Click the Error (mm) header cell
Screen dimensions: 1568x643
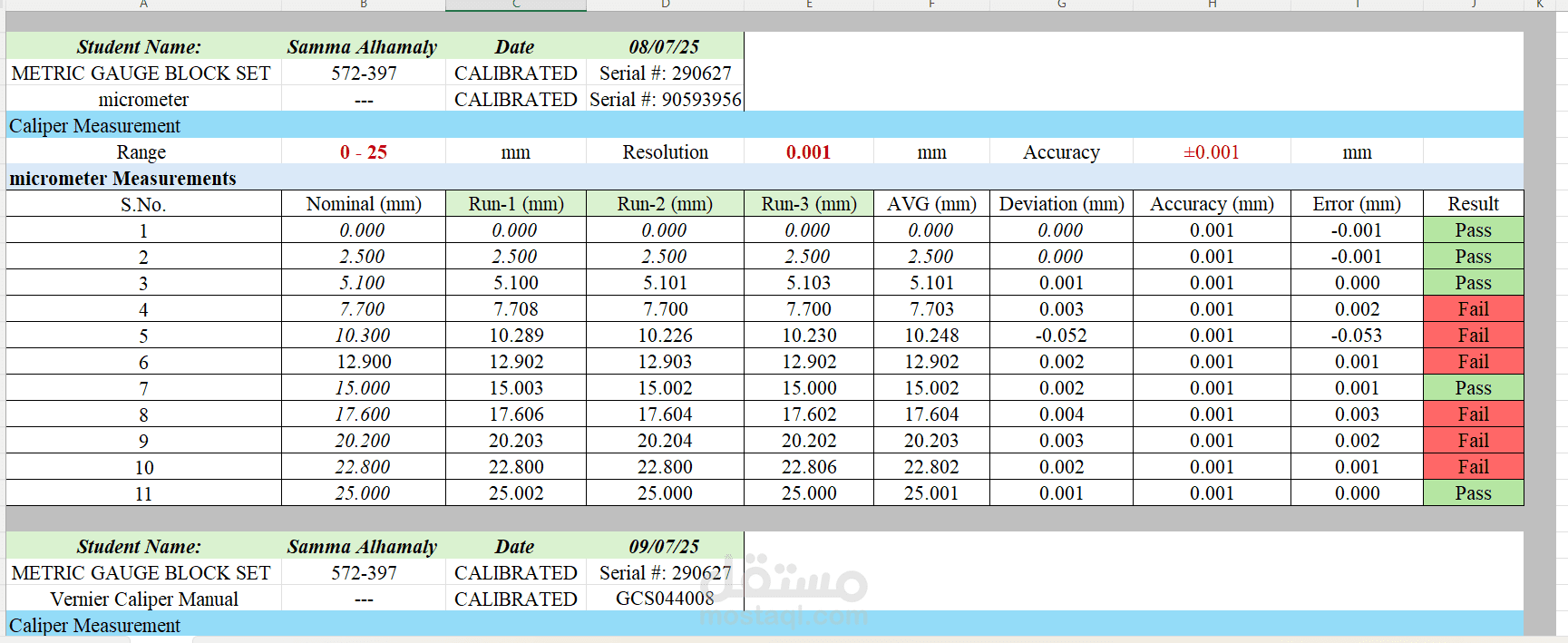click(1357, 204)
